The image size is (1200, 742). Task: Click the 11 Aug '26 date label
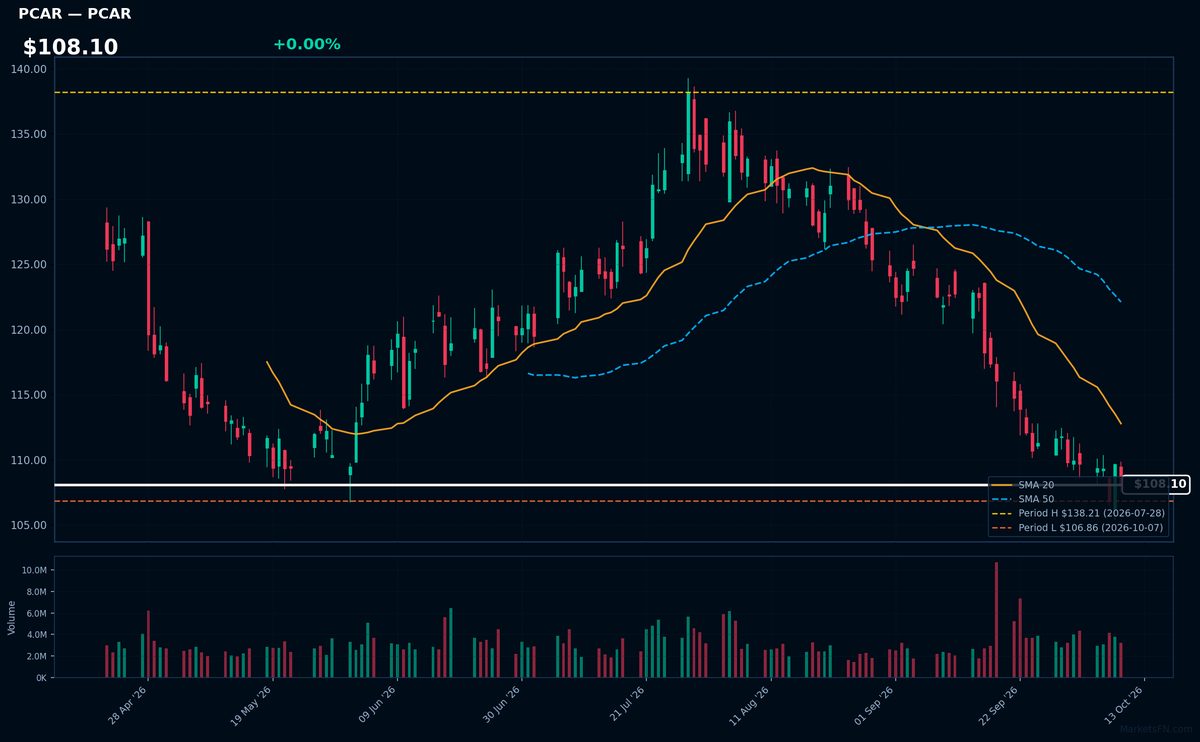750,704
